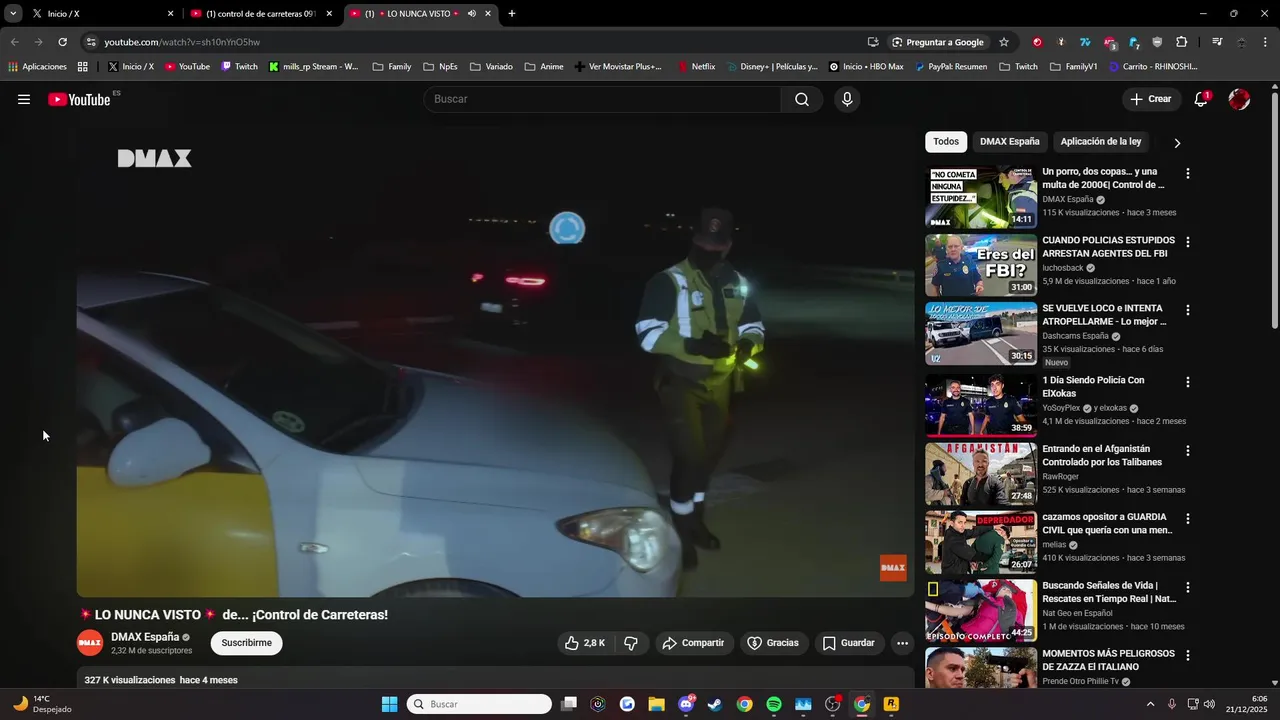The image size is (1280, 720).
Task: Open 'cazamos opositor a GUARDIA CIVIL' thumbnail
Action: 980,542
